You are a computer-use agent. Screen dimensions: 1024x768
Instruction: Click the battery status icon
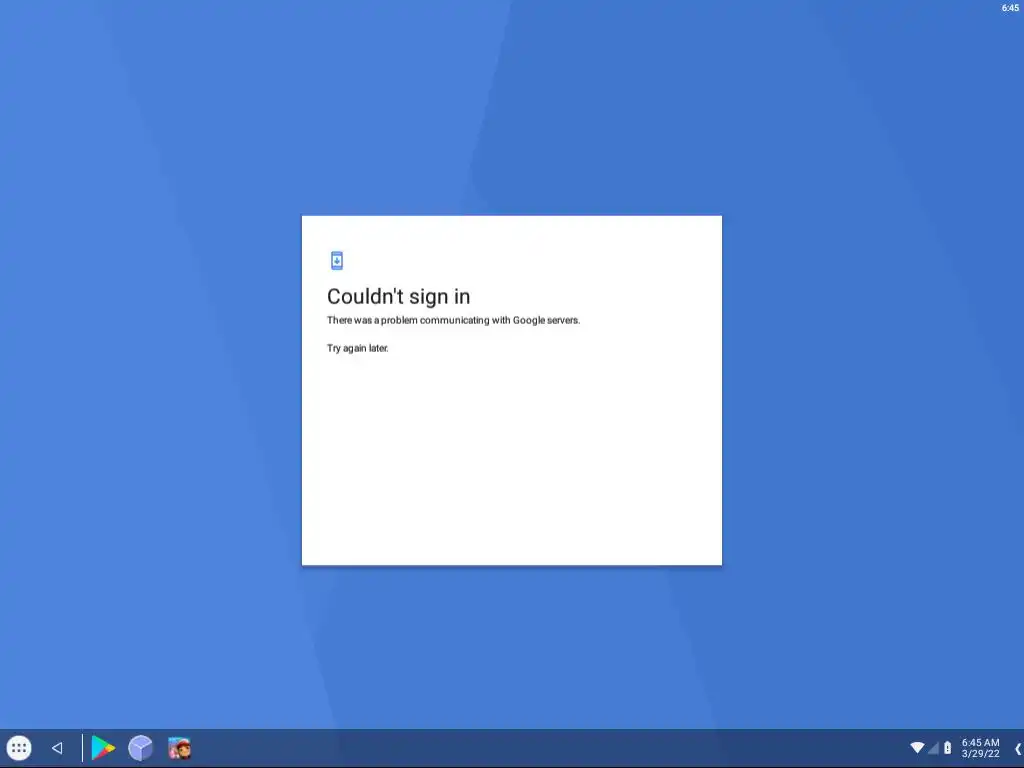pos(948,748)
